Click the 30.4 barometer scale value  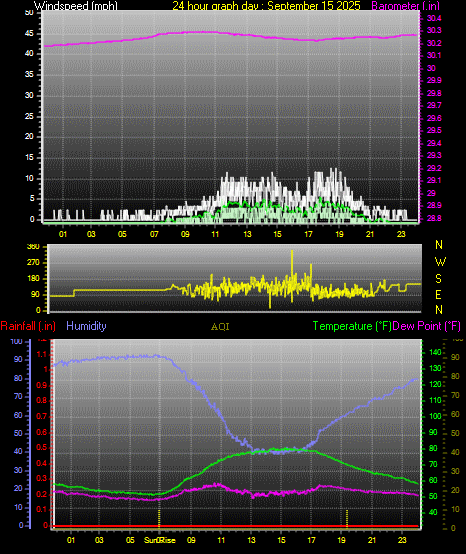(x=434, y=18)
